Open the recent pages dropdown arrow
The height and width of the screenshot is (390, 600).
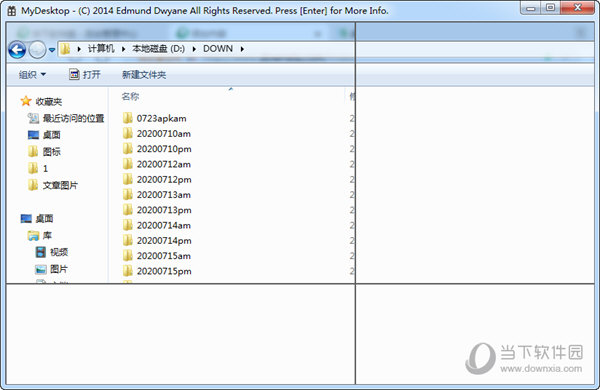point(52,50)
